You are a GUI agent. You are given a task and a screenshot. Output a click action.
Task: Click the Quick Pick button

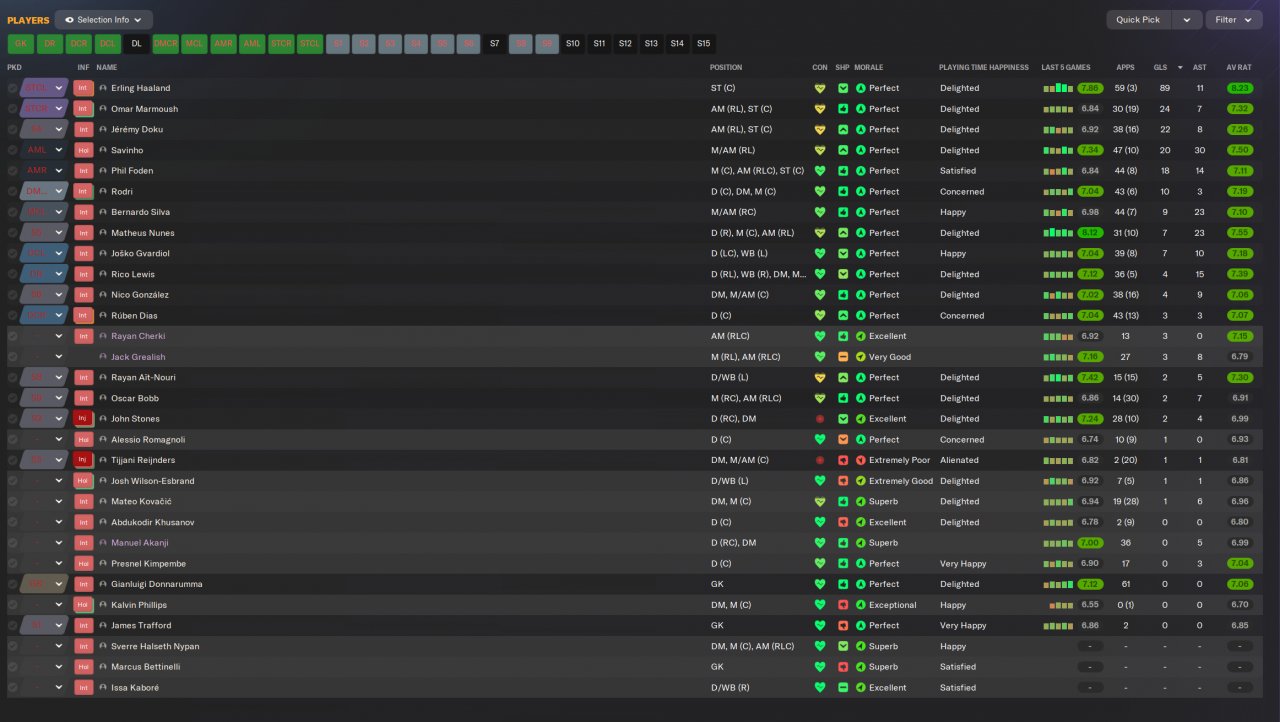(1139, 20)
